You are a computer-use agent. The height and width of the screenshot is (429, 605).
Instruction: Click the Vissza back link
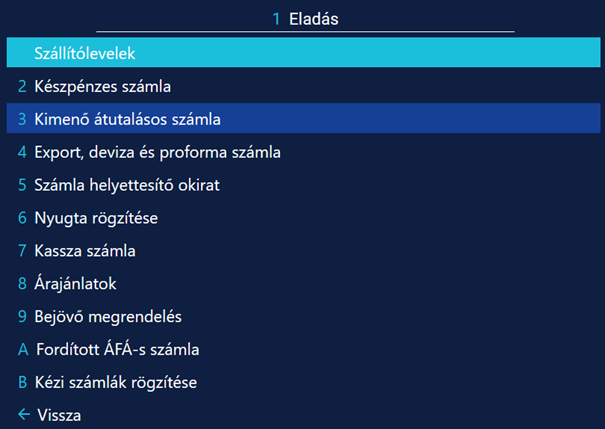click(x=59, y=415)
